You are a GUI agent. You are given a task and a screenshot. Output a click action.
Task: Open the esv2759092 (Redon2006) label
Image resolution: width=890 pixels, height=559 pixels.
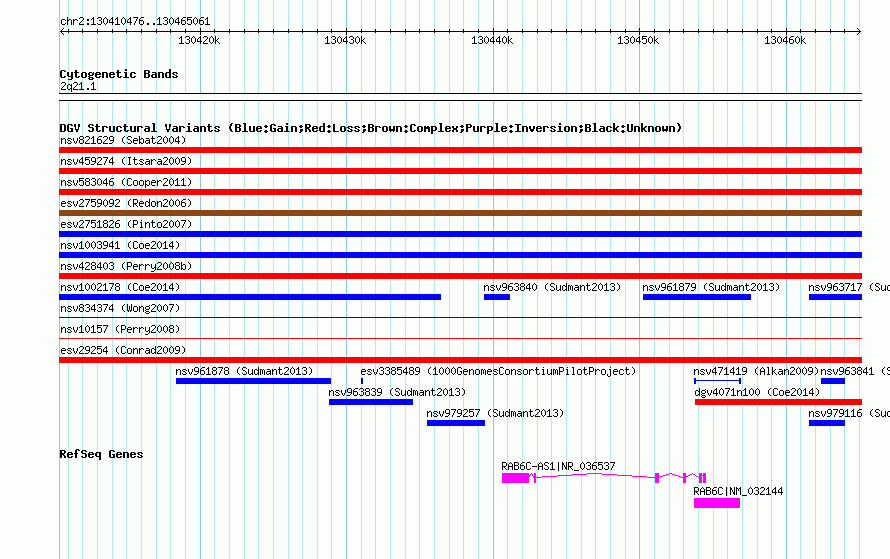pos(126,203)
